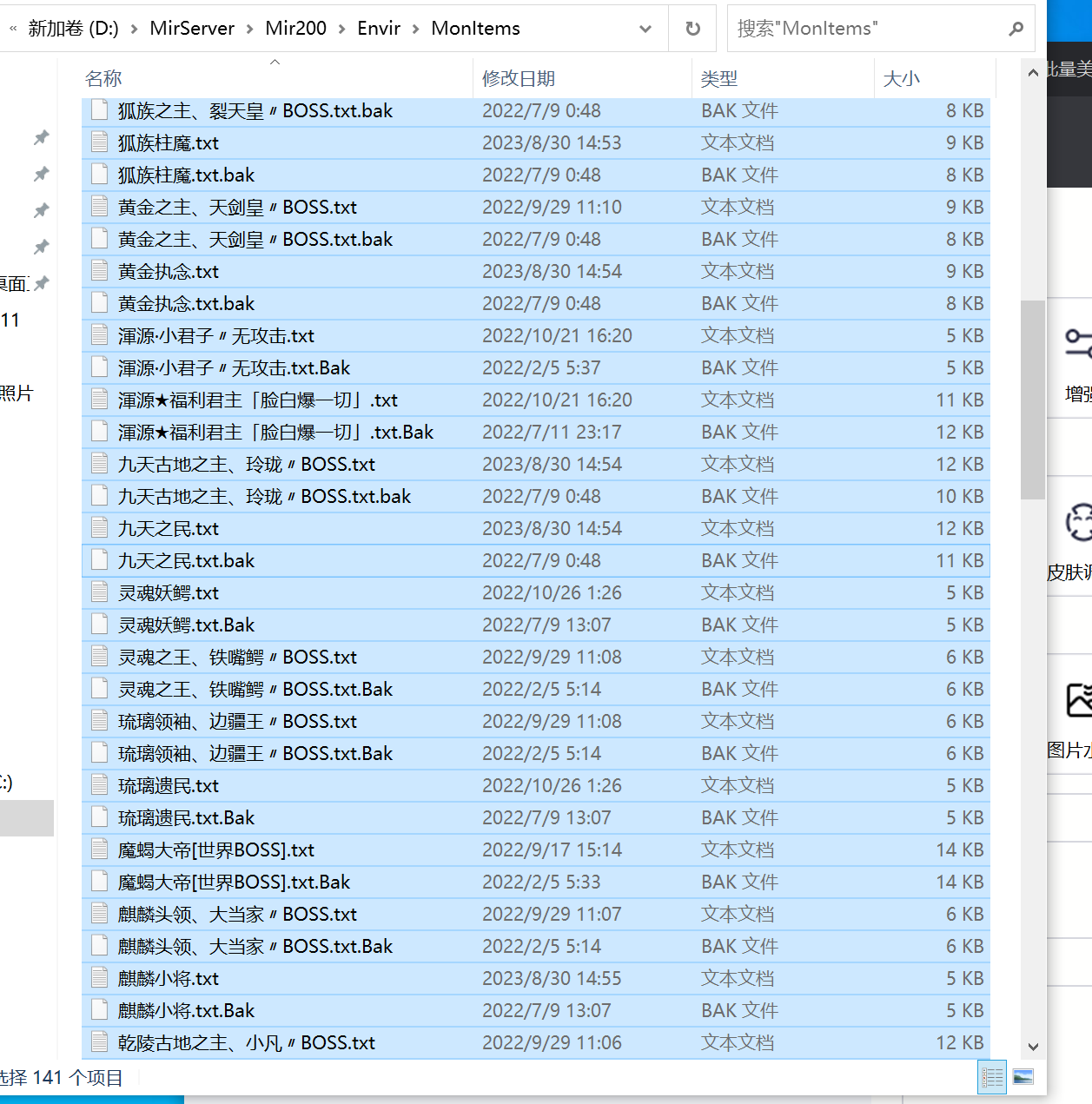Click icon of 九天之民.txt.bak
This screenshot has width=1092, height=1104.
pyautogui.click(x=100, y=560)
